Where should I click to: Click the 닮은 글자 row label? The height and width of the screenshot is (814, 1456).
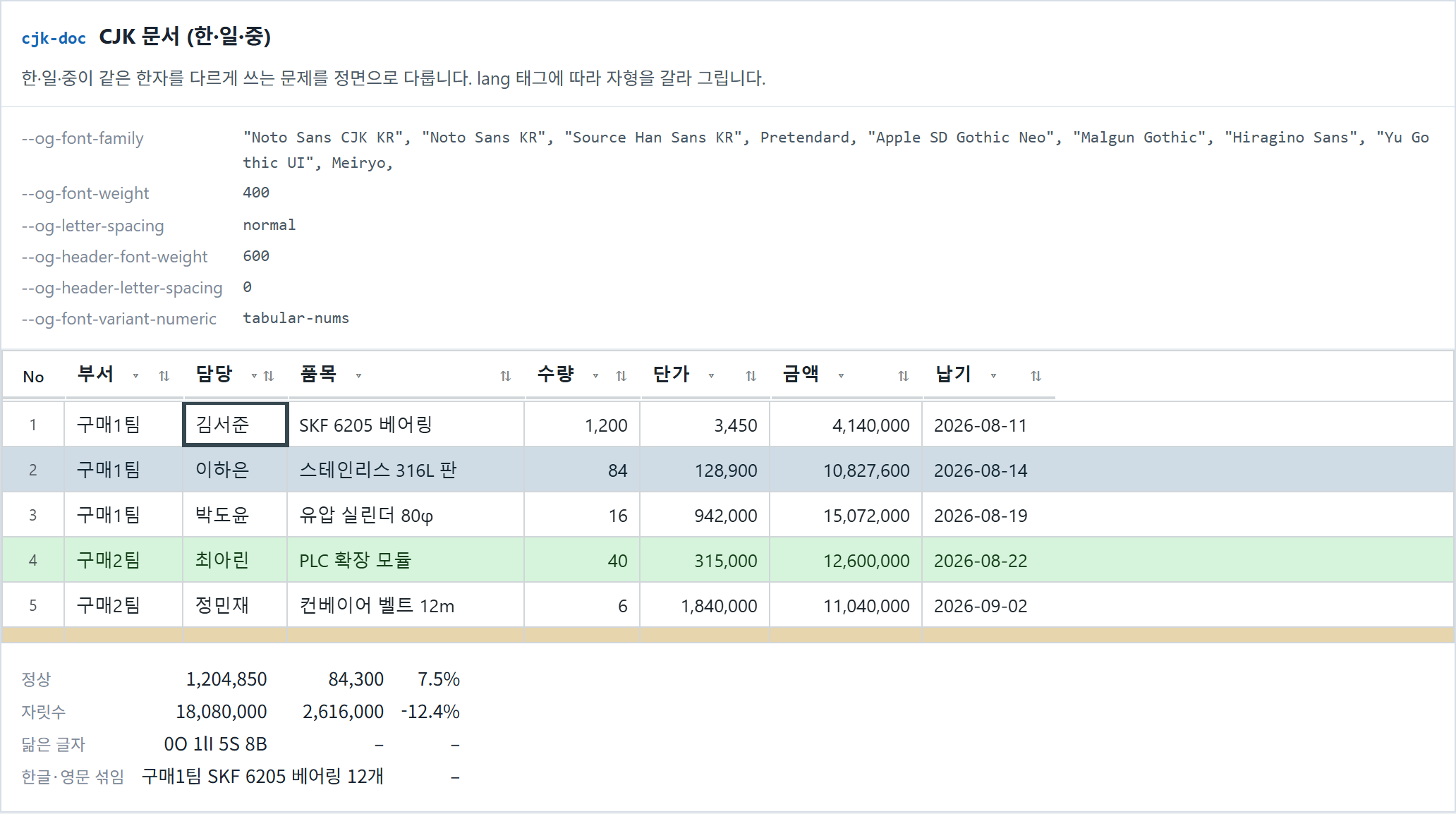point(53,744)
